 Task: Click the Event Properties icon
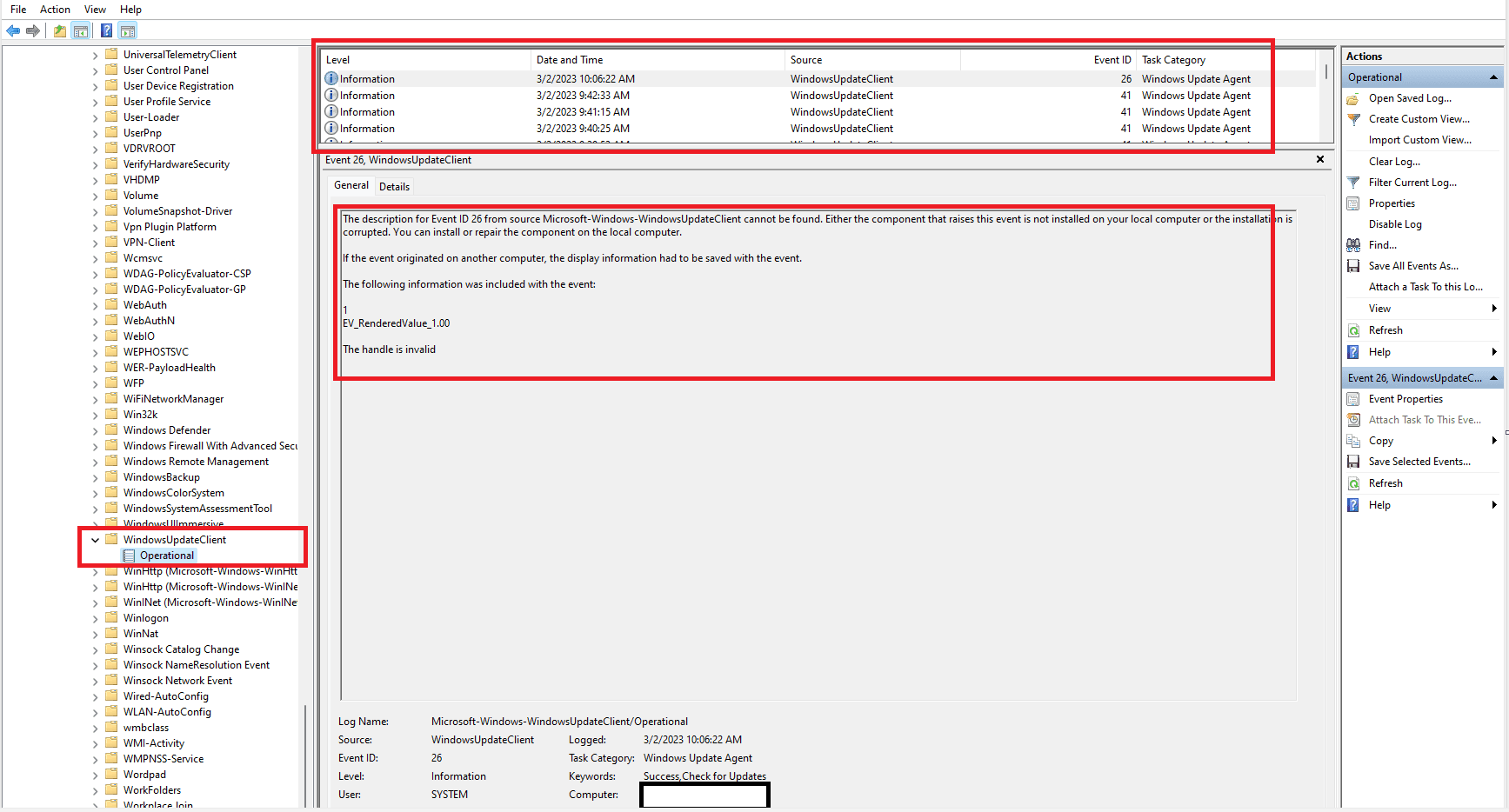pos(1353,399)
